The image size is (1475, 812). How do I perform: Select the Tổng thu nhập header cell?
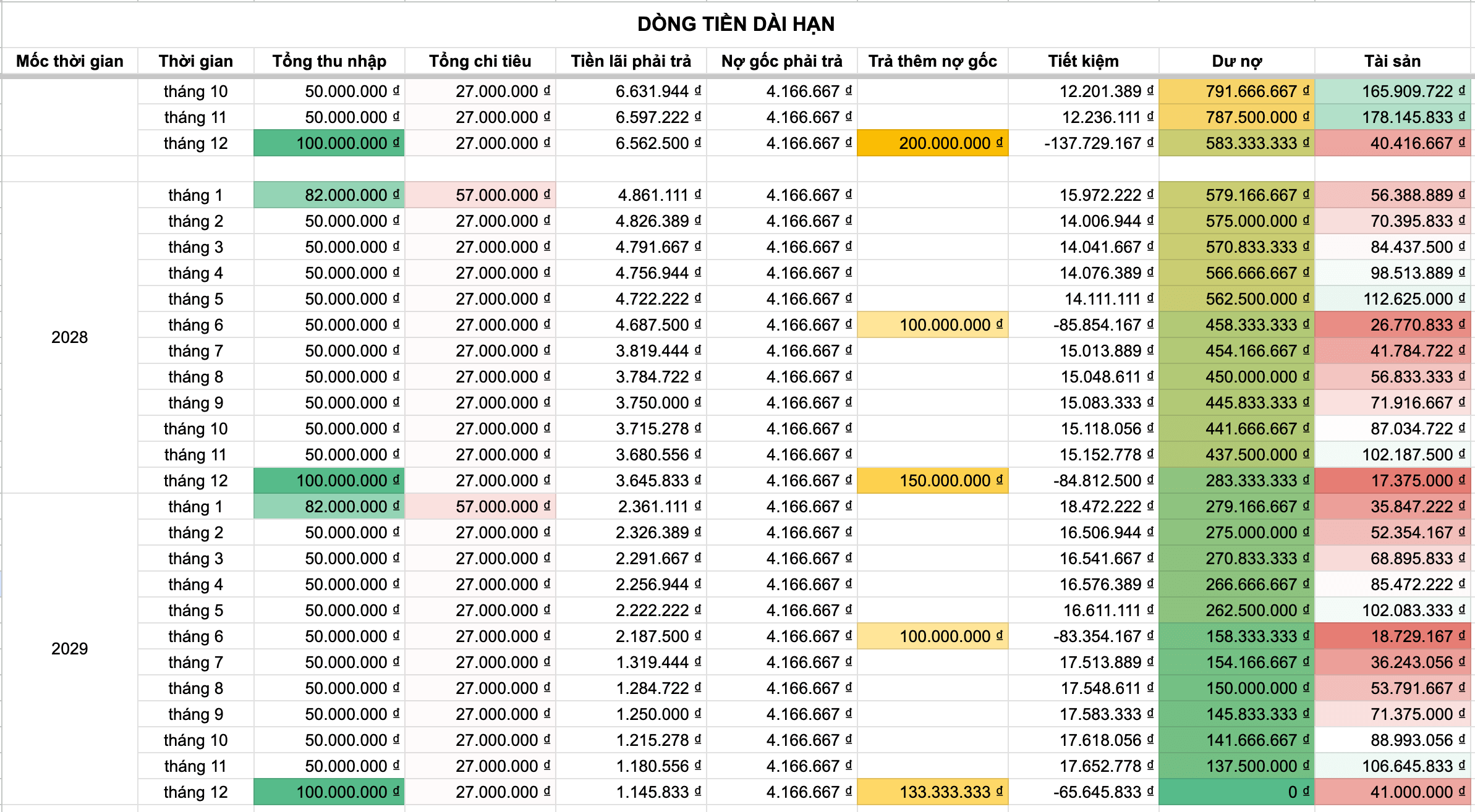tap(329, 61)
